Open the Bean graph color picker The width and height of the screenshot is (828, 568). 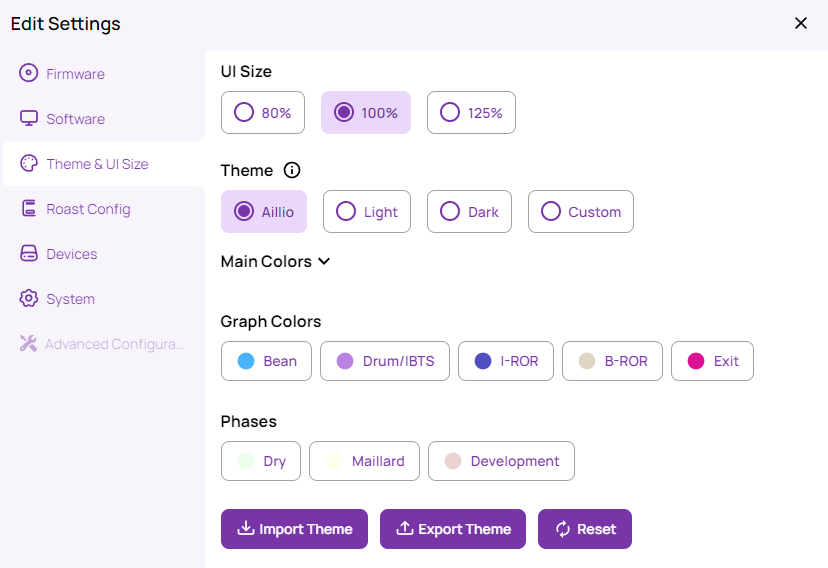[x=266, y=361]
